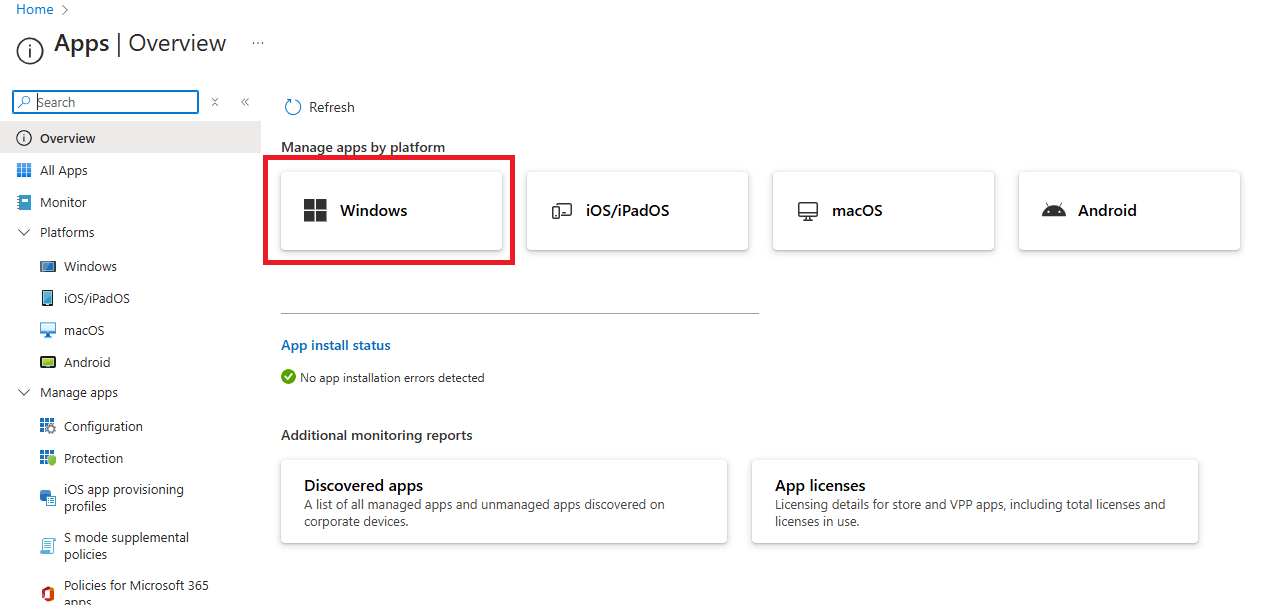1265x605 pixels.
Task: Open Android under Platforms in sidebar
Action: 87,362
